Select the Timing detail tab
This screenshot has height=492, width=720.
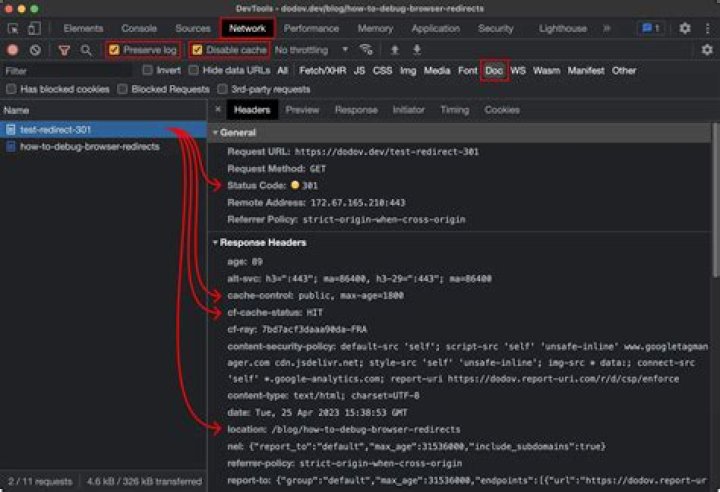455,110
